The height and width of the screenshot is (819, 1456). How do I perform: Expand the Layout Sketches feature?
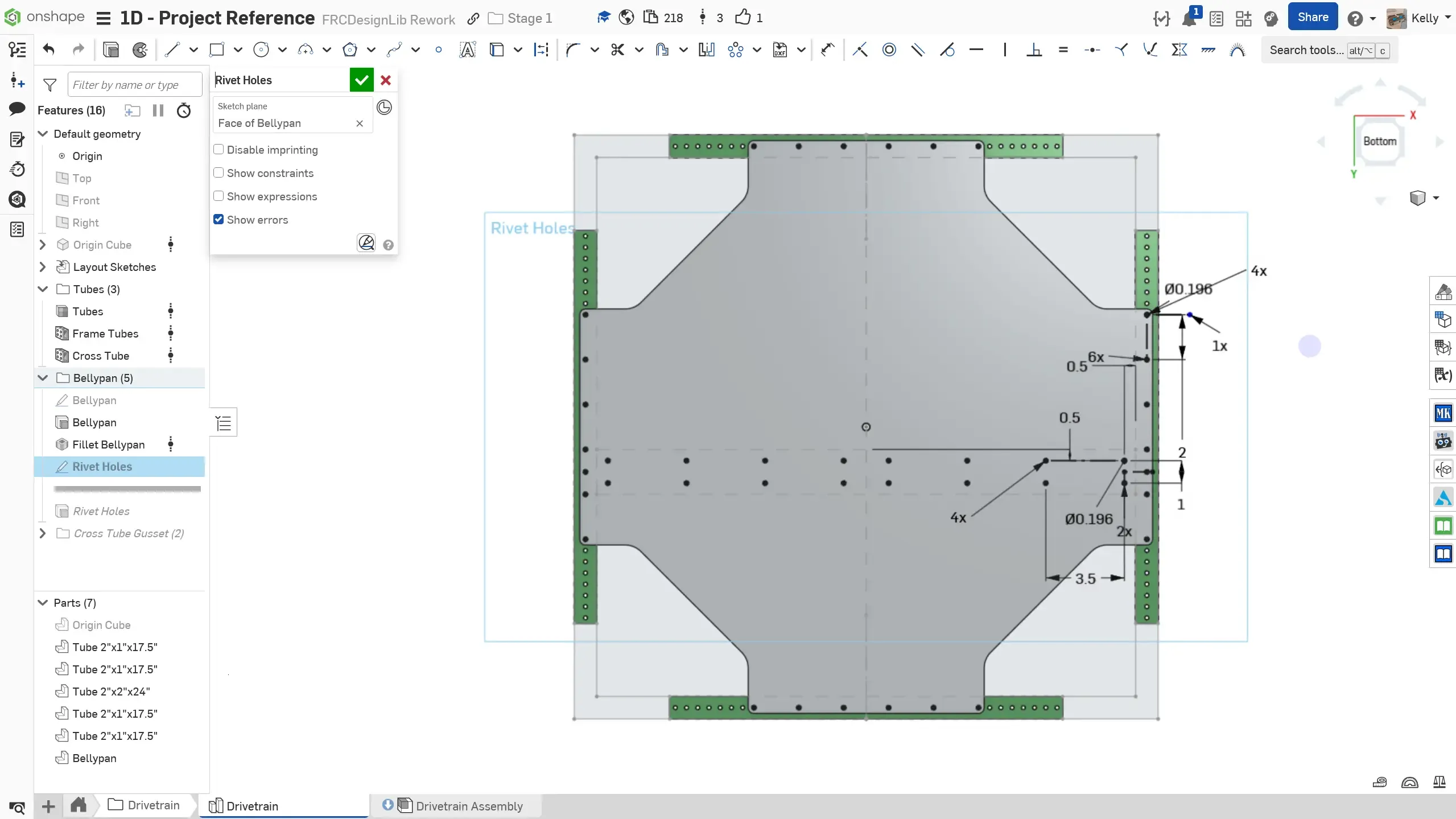43,267
